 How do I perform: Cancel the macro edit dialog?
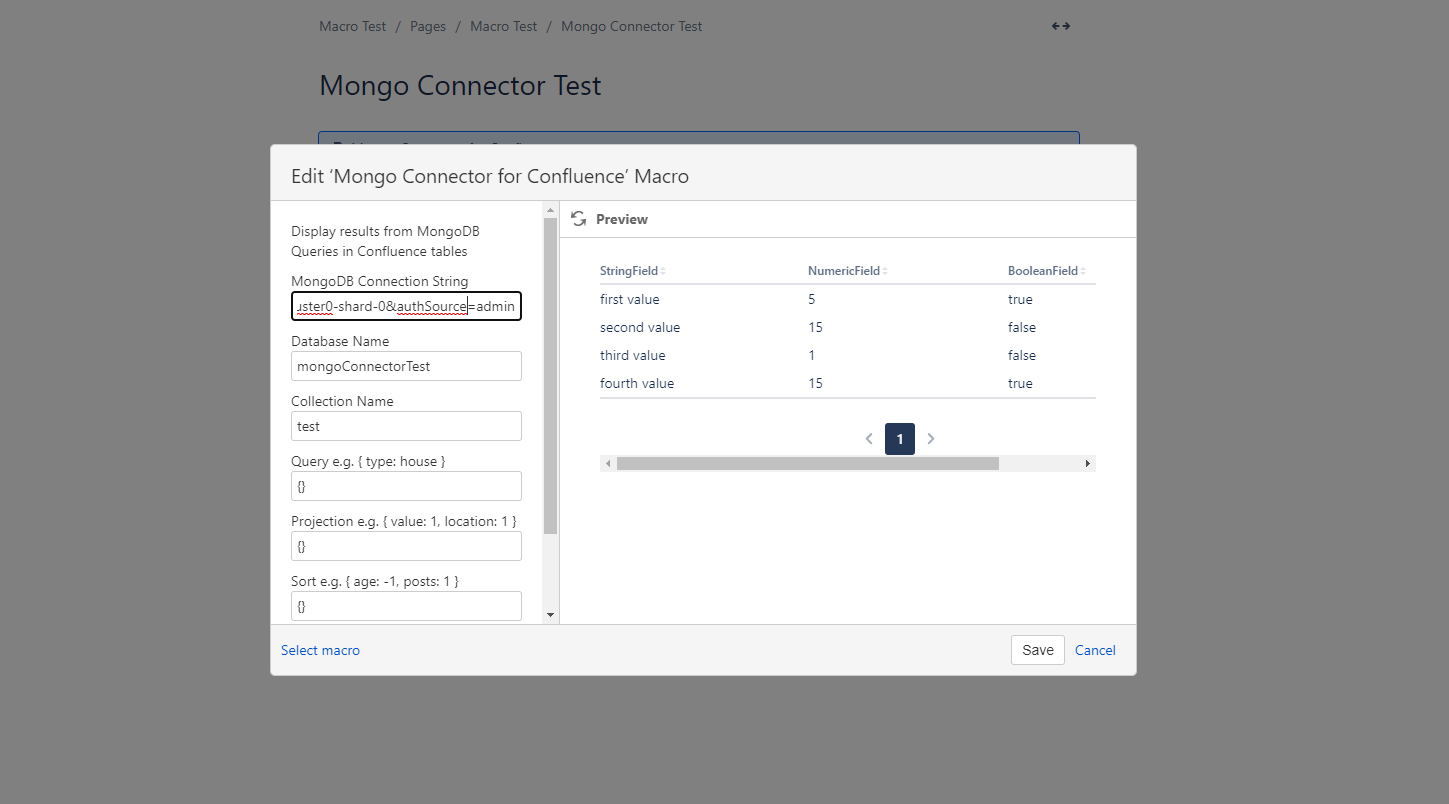1095,650
